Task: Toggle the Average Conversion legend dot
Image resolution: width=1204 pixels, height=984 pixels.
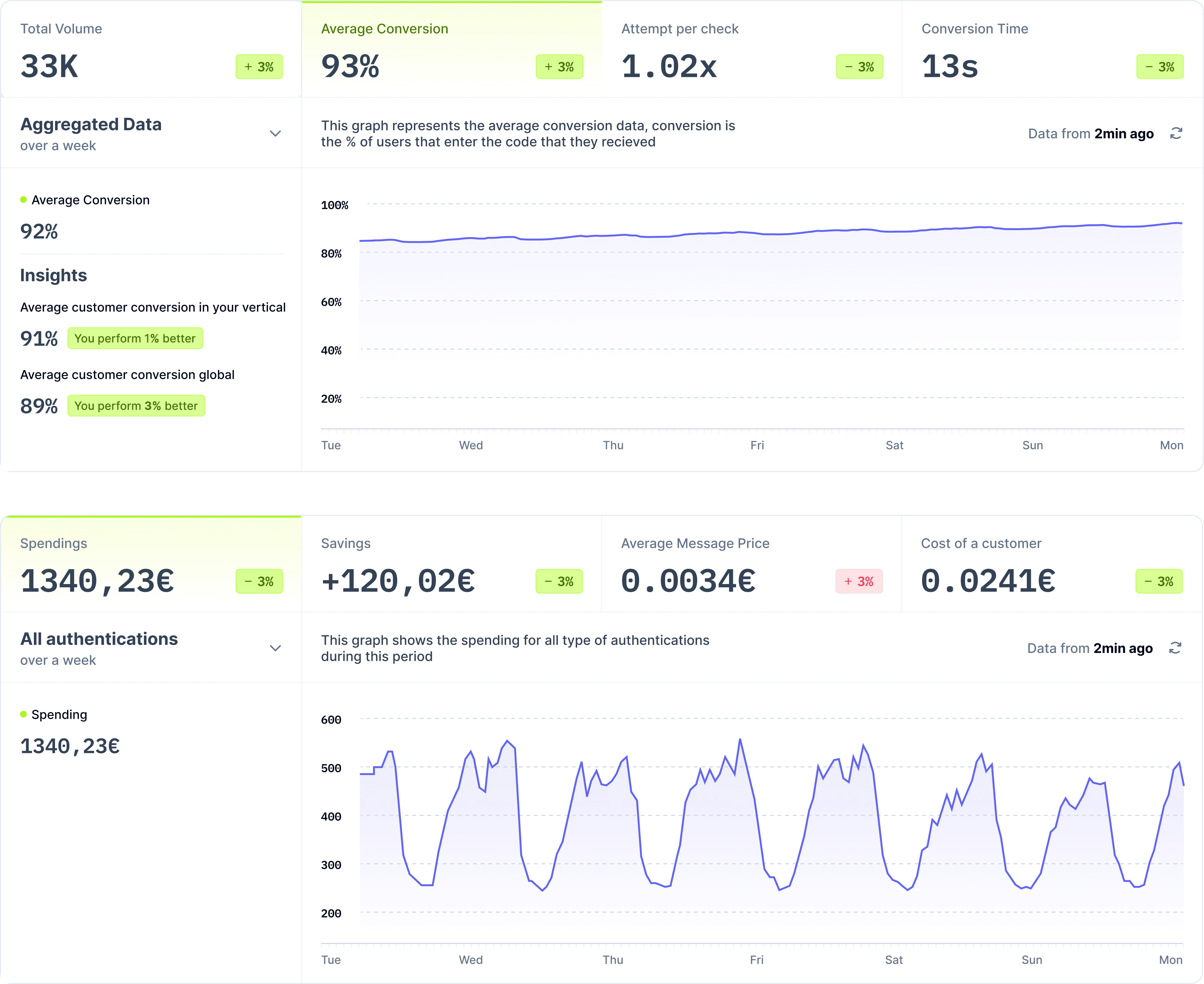Action: 23,199
